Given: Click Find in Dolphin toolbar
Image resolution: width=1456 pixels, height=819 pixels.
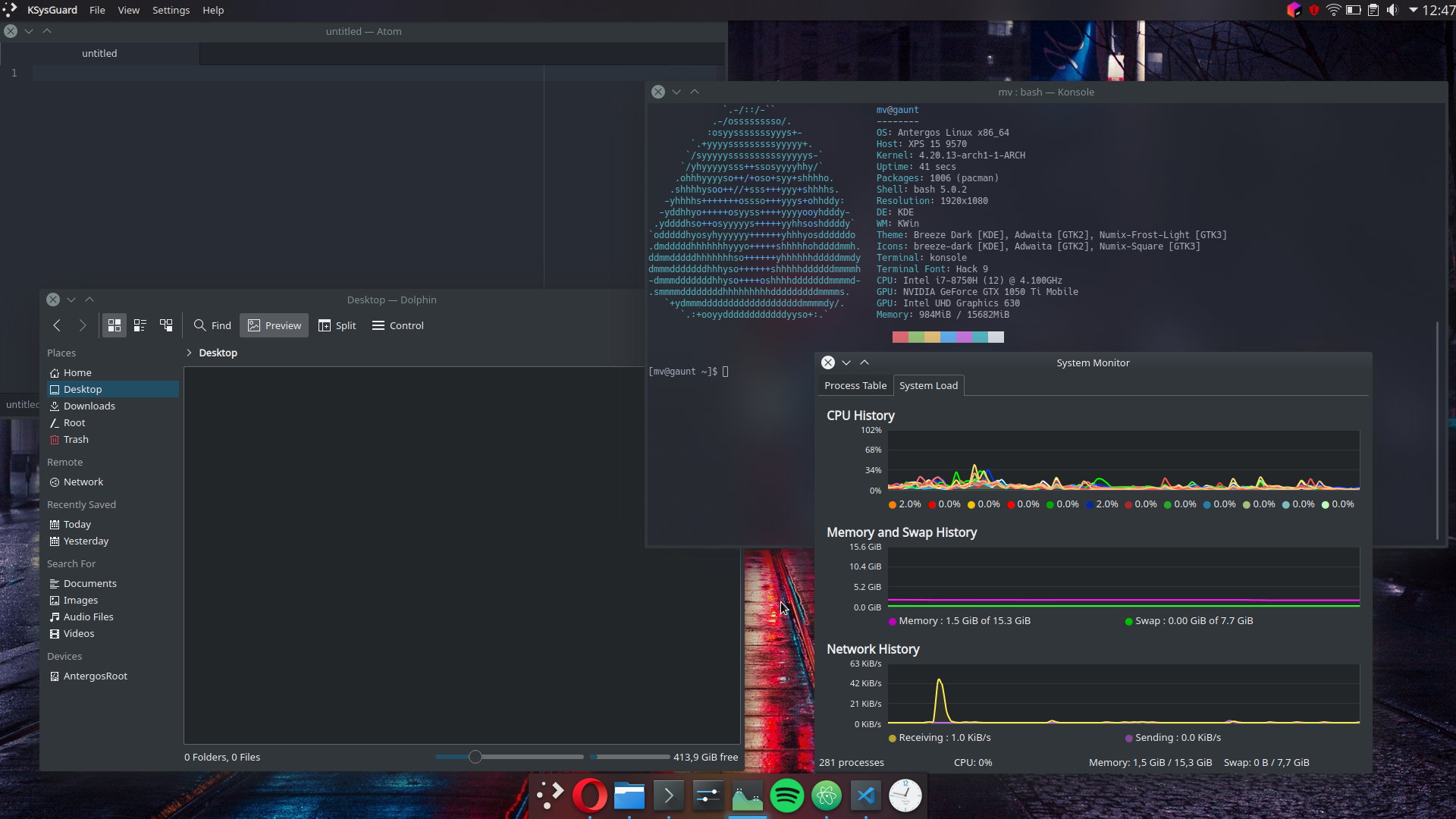Looking at the screenshot, I should 212,325.
